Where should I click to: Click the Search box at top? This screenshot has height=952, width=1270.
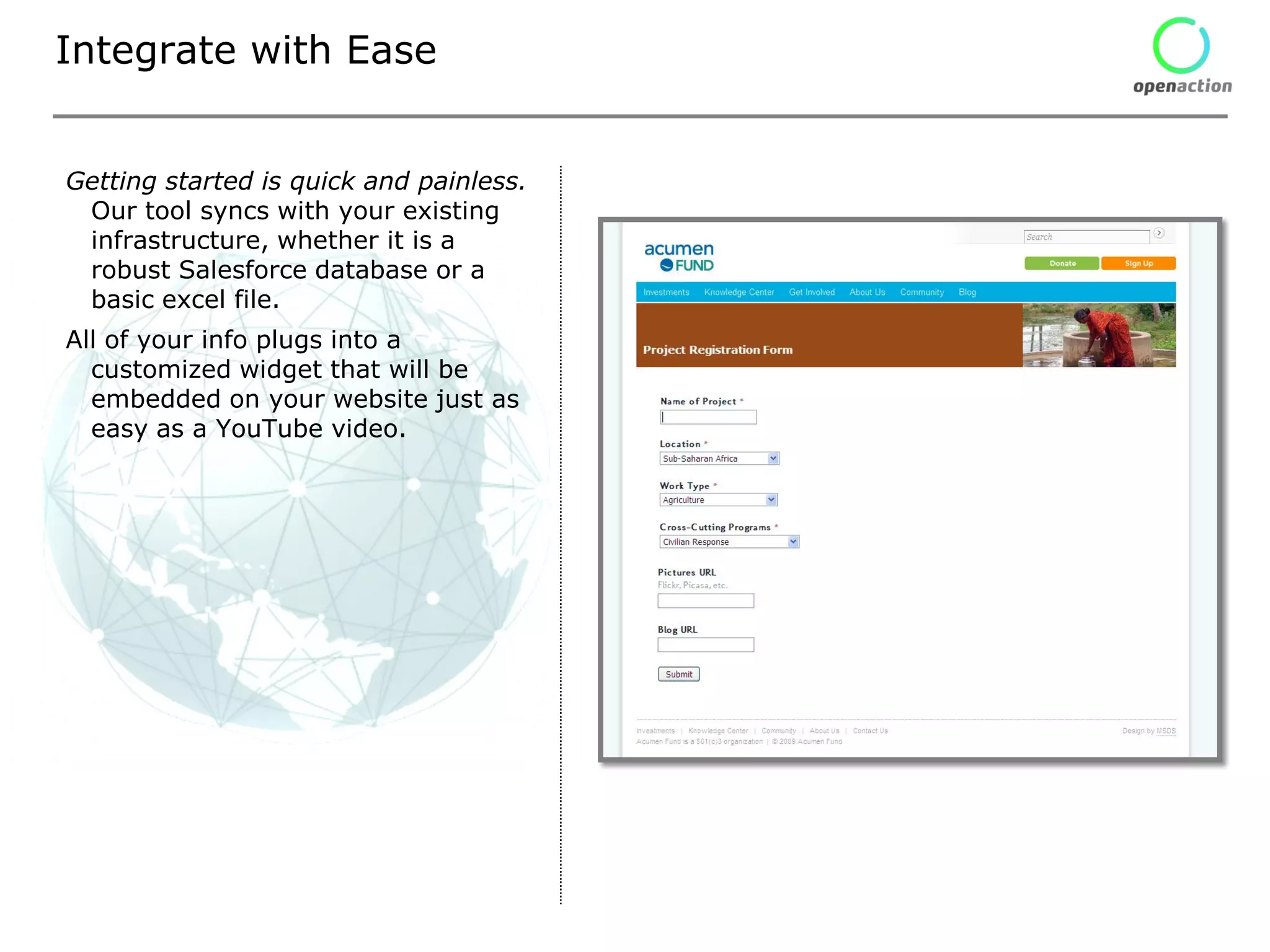click(1086, 237)
